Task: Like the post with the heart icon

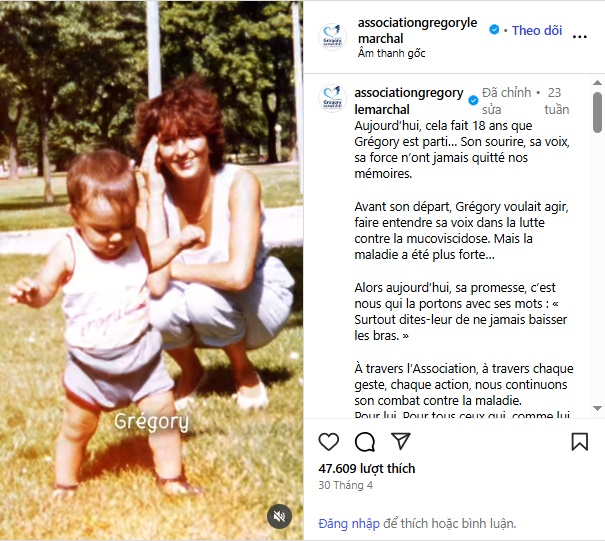Action: click(x=328, y=441)
